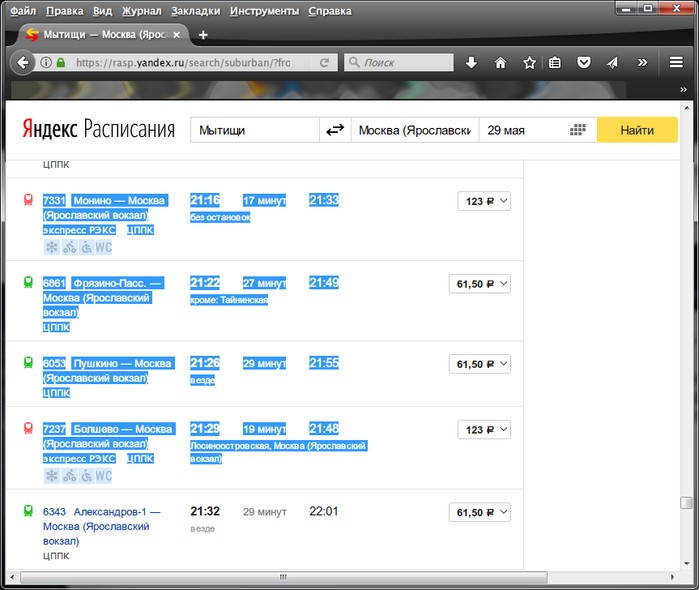Click the horizontal scrollbar thumb
The height and width of the screenshot is (590, 699).
tap(284, 577)
